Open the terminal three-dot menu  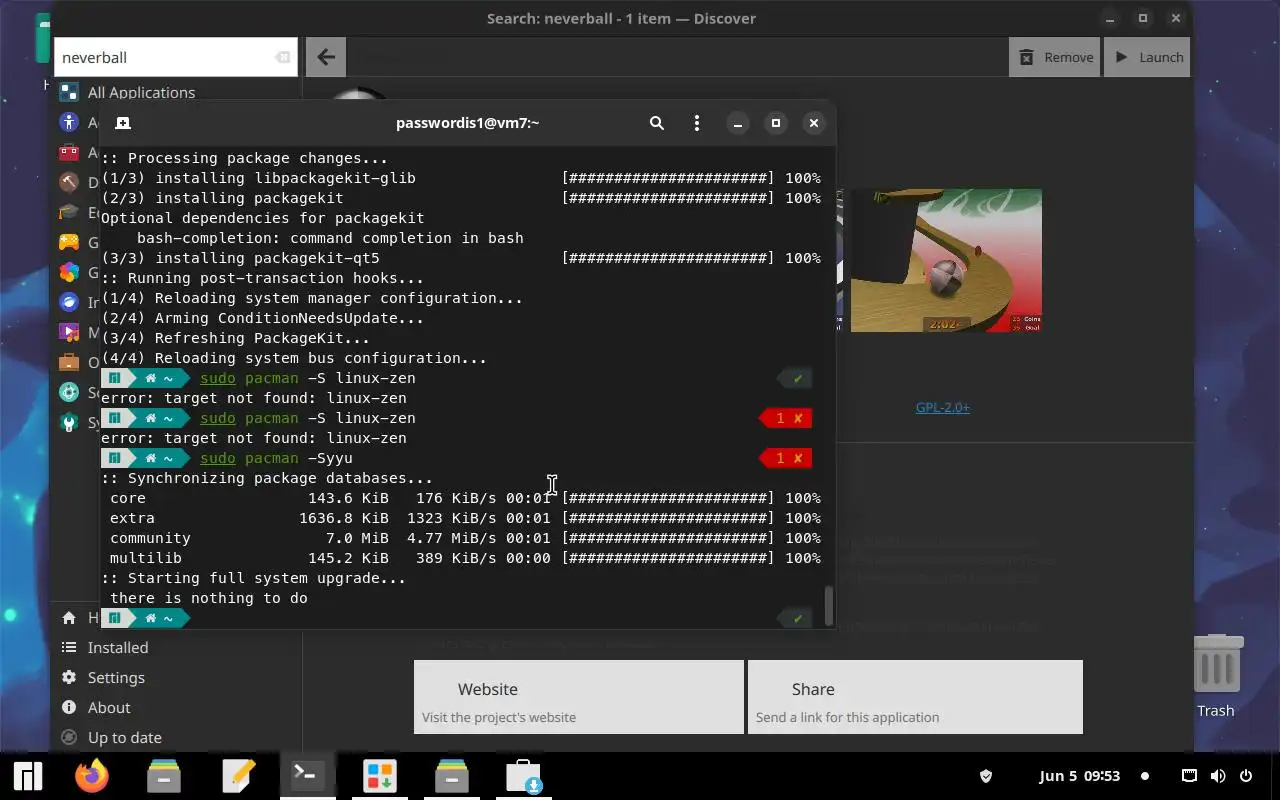pyautogui.click(x=697, y=123)
